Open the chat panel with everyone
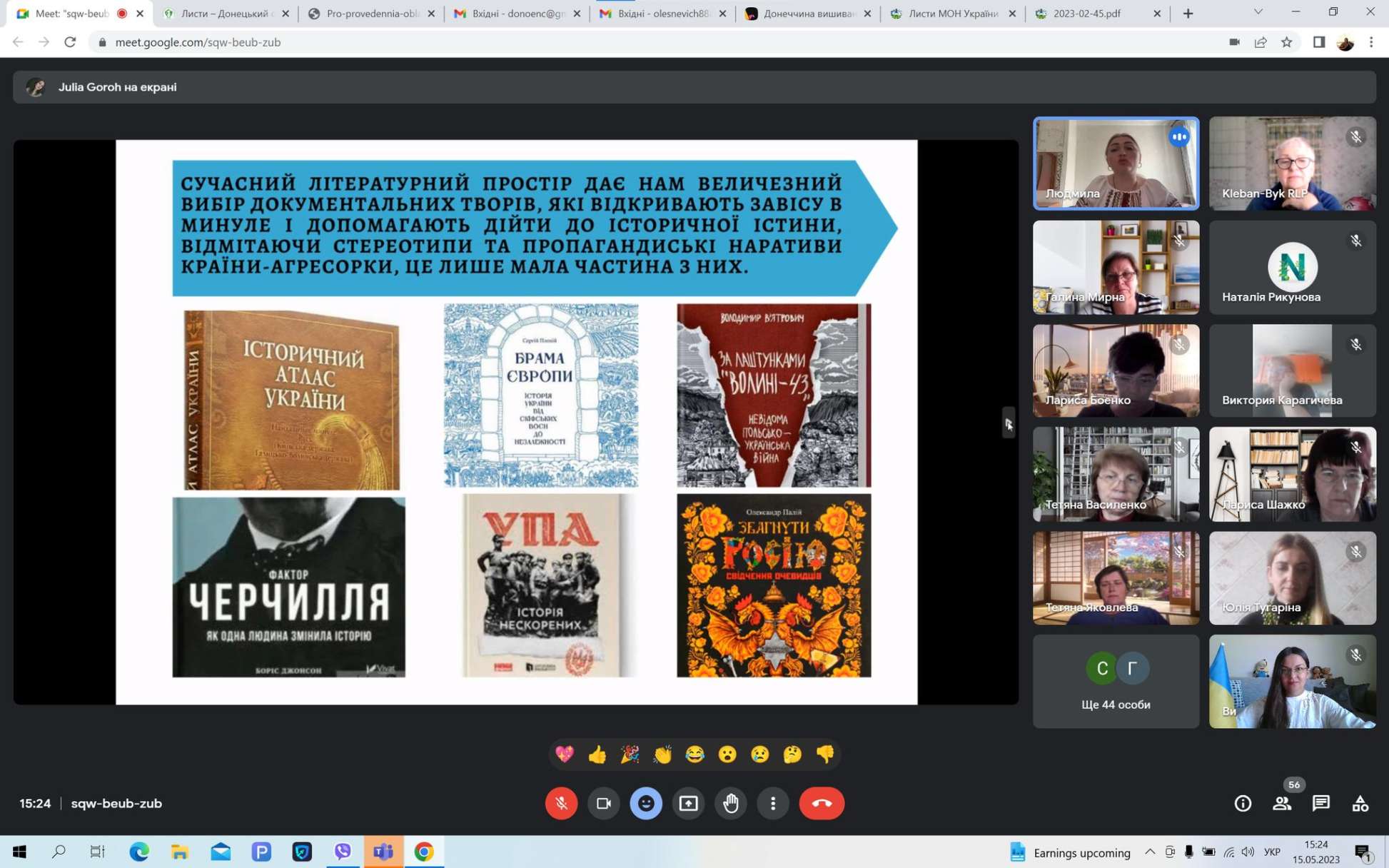The image size is (1389, 868). point(1321,803)
